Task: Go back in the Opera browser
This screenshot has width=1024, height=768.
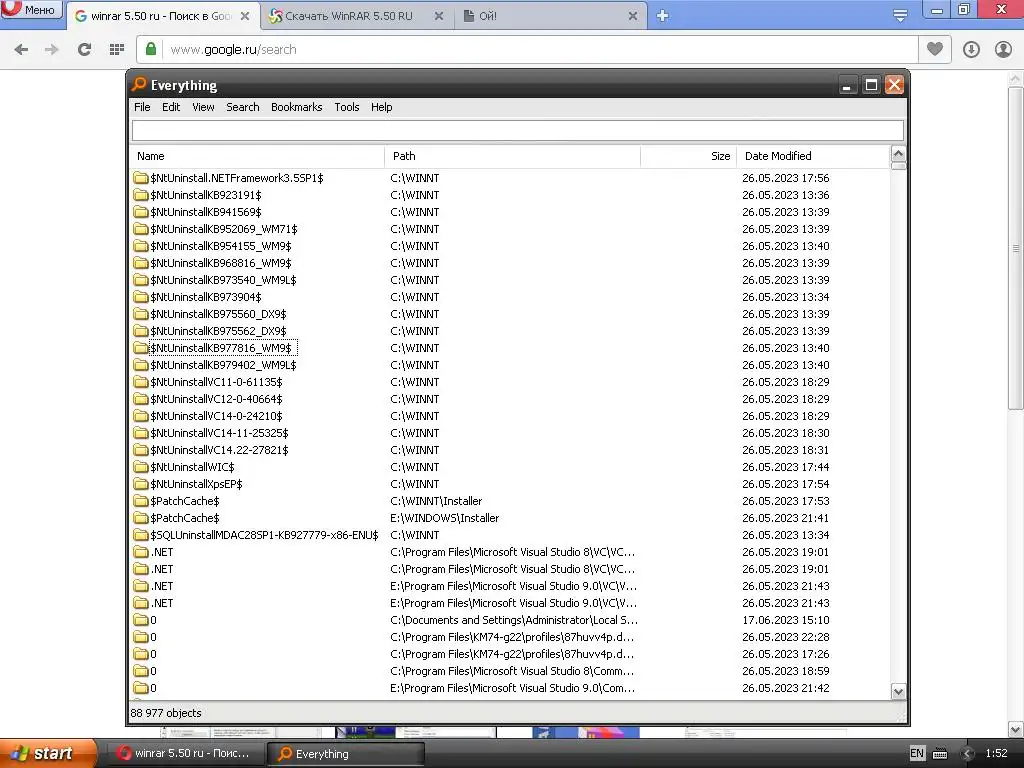Action: click(21, 50)
